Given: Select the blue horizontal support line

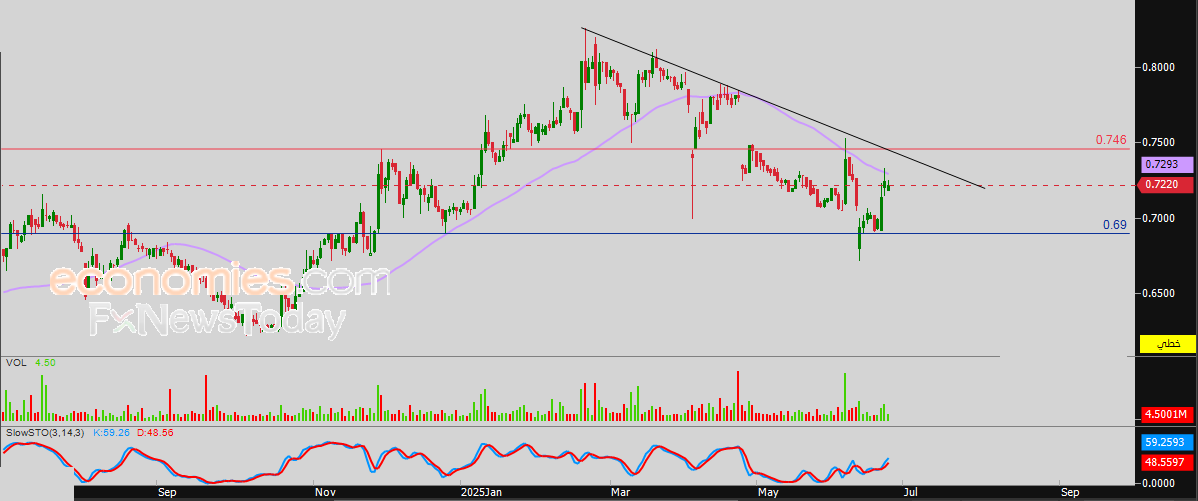Looking at the screenshot, I should (x=564, y=234).
